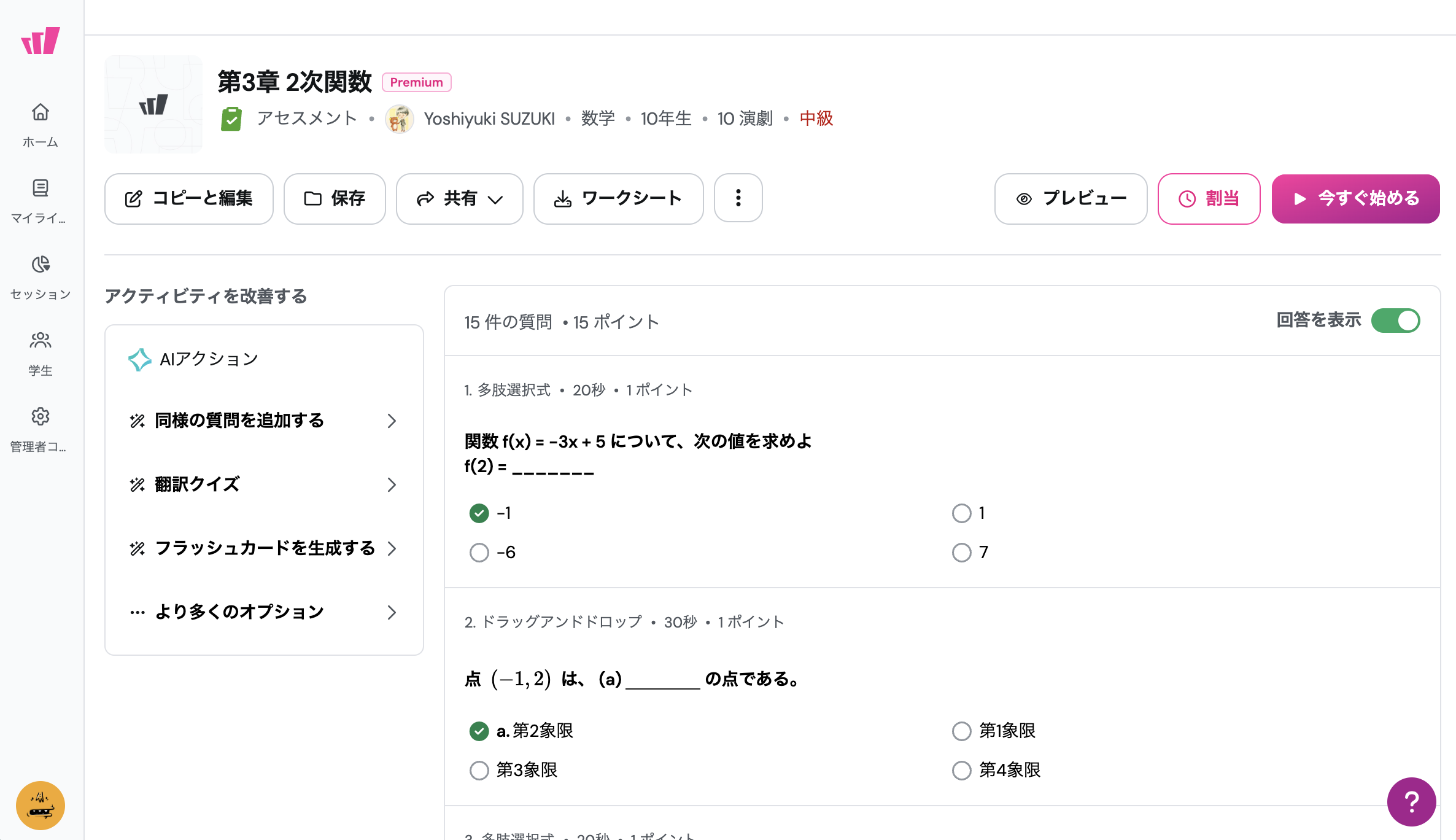Open the ホーム home icon
1456x840 pixels.
point(41,112)
